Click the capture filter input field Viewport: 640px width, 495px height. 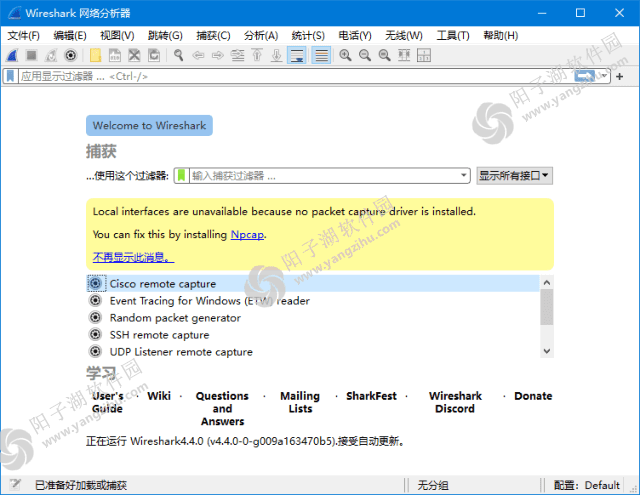tap(323, 175)
